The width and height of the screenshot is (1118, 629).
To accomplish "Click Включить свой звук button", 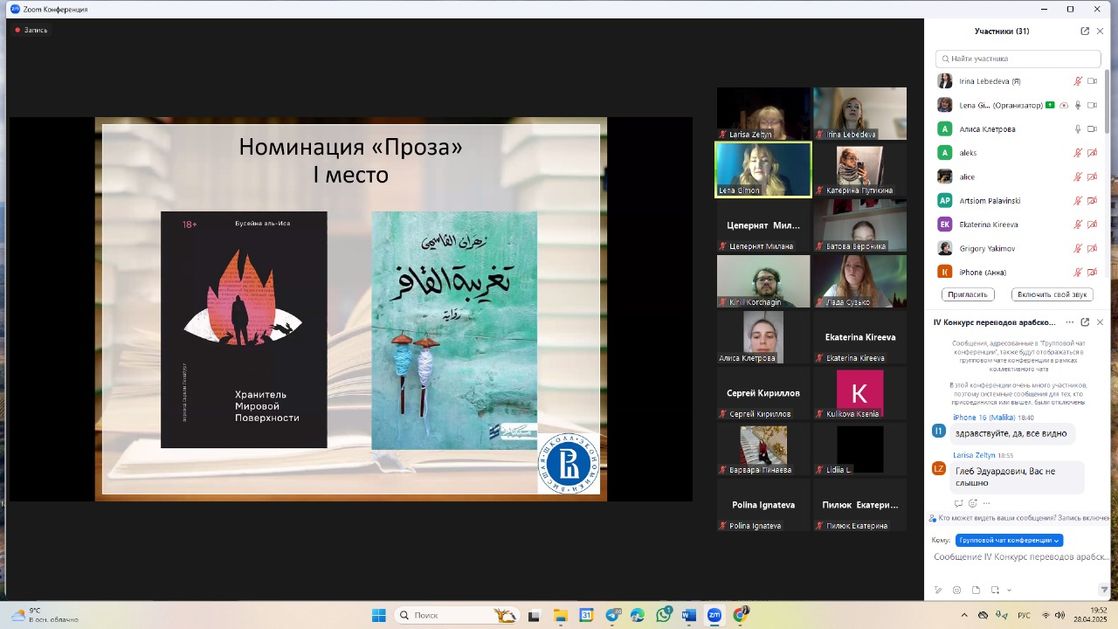I will pos(1052,295).
